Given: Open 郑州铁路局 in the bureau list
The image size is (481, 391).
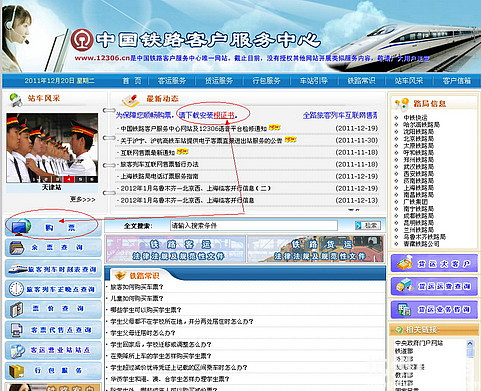Looking at the screenshot, I should click(419, 160).
